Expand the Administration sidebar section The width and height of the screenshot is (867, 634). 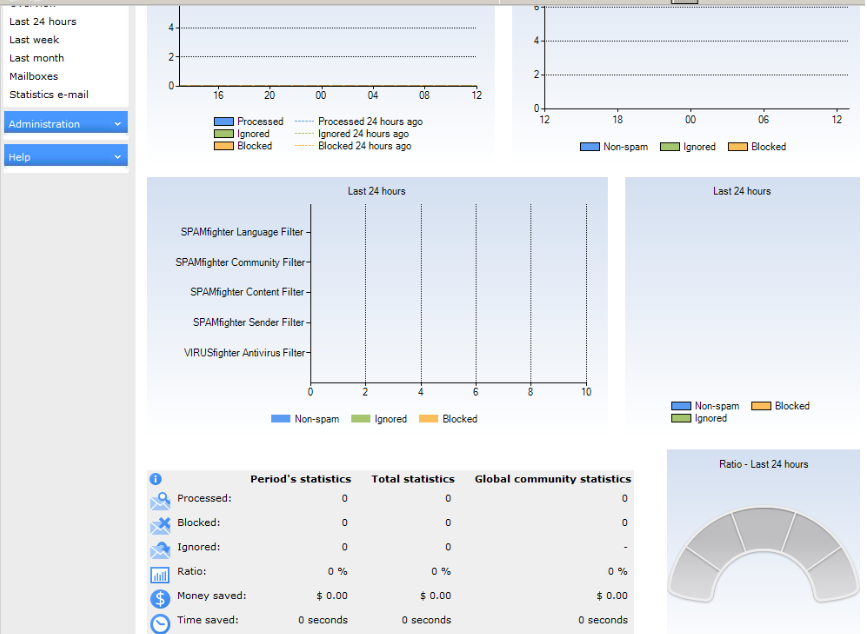66,124
